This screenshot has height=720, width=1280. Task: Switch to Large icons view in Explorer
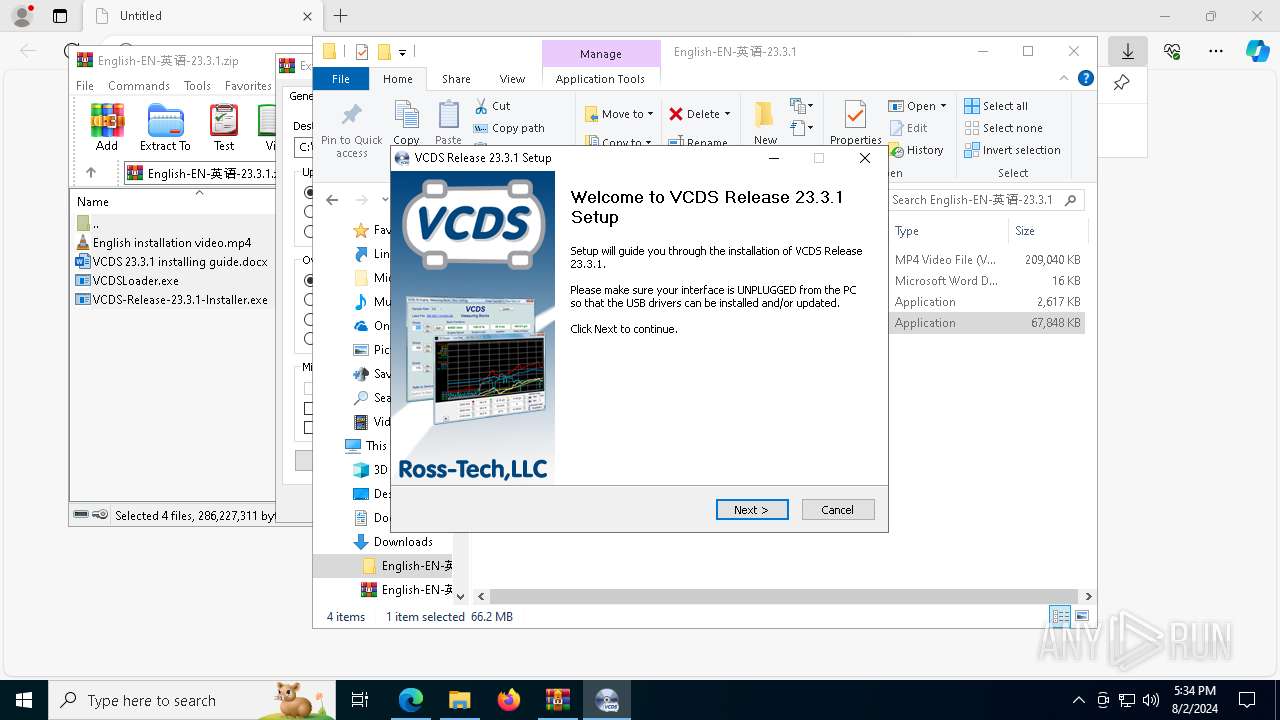click(1081, 616)
